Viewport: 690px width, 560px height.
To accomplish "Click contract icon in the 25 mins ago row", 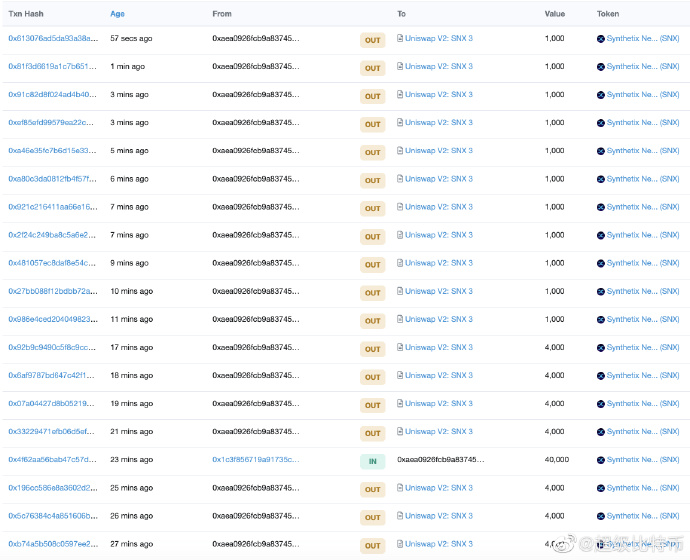I will pyautogui.click(x=400, y=488).
